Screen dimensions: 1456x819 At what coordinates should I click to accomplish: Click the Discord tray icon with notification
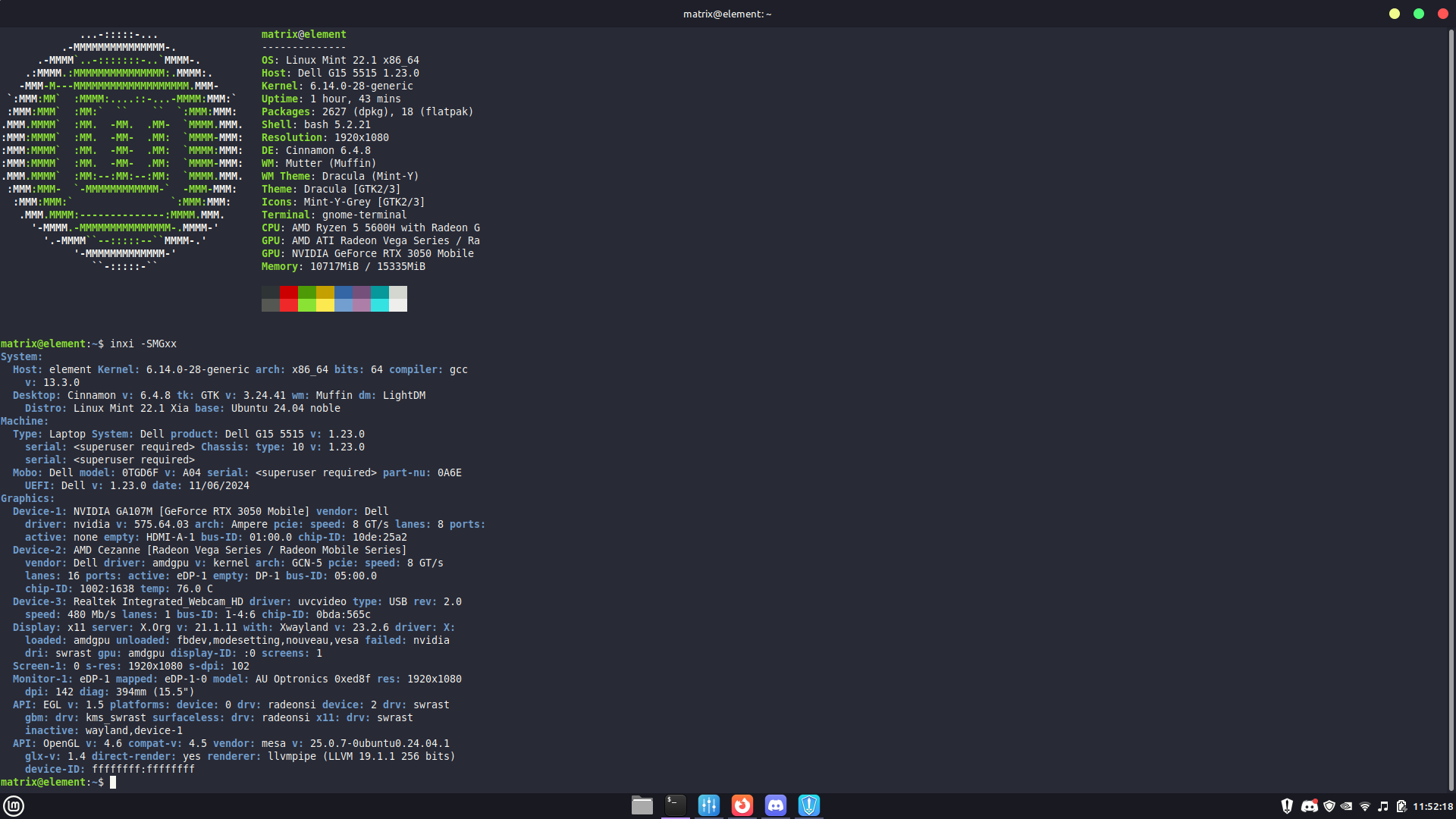click(1309, 806)
